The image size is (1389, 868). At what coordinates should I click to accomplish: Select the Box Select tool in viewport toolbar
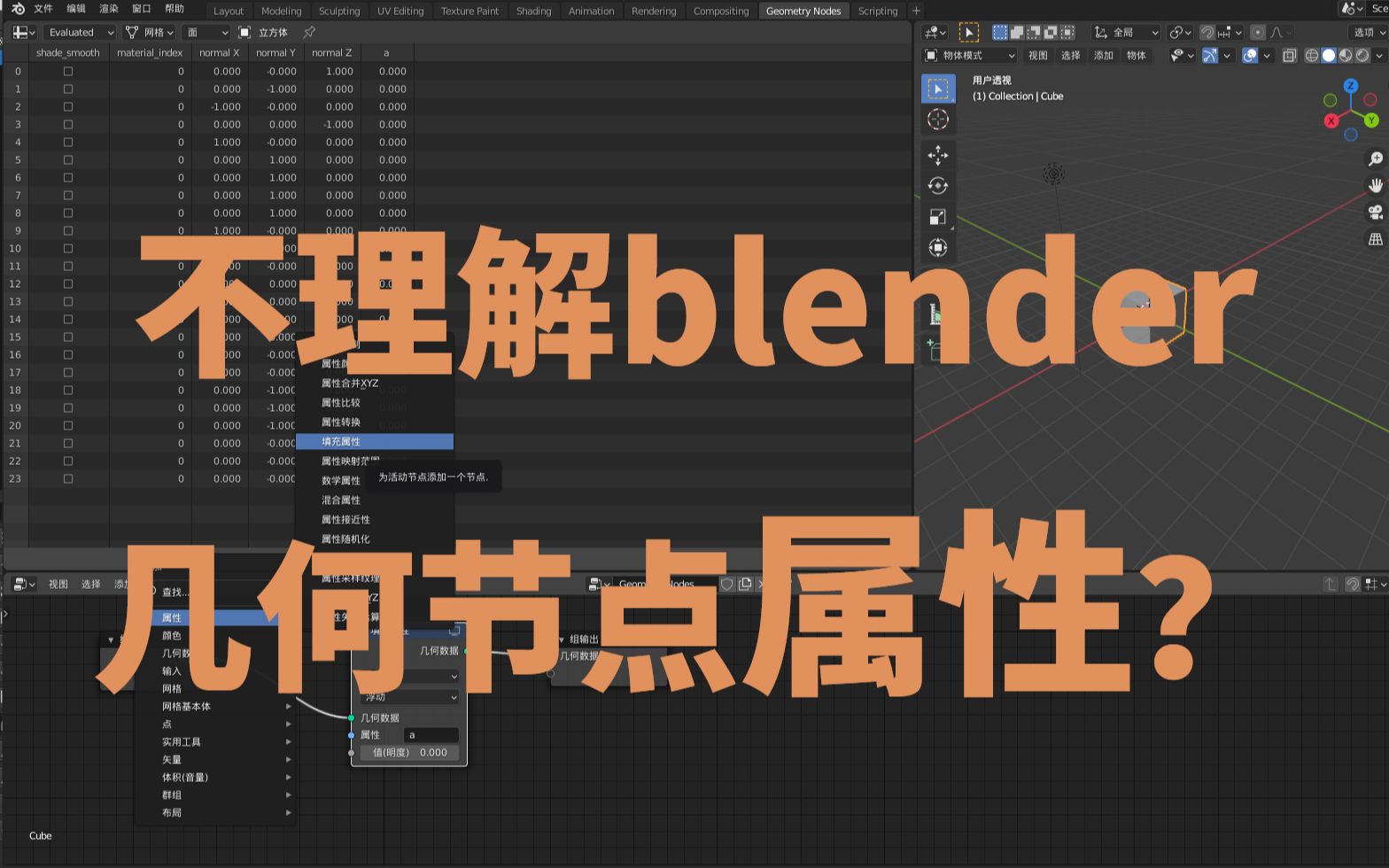[x=938, y=89]
